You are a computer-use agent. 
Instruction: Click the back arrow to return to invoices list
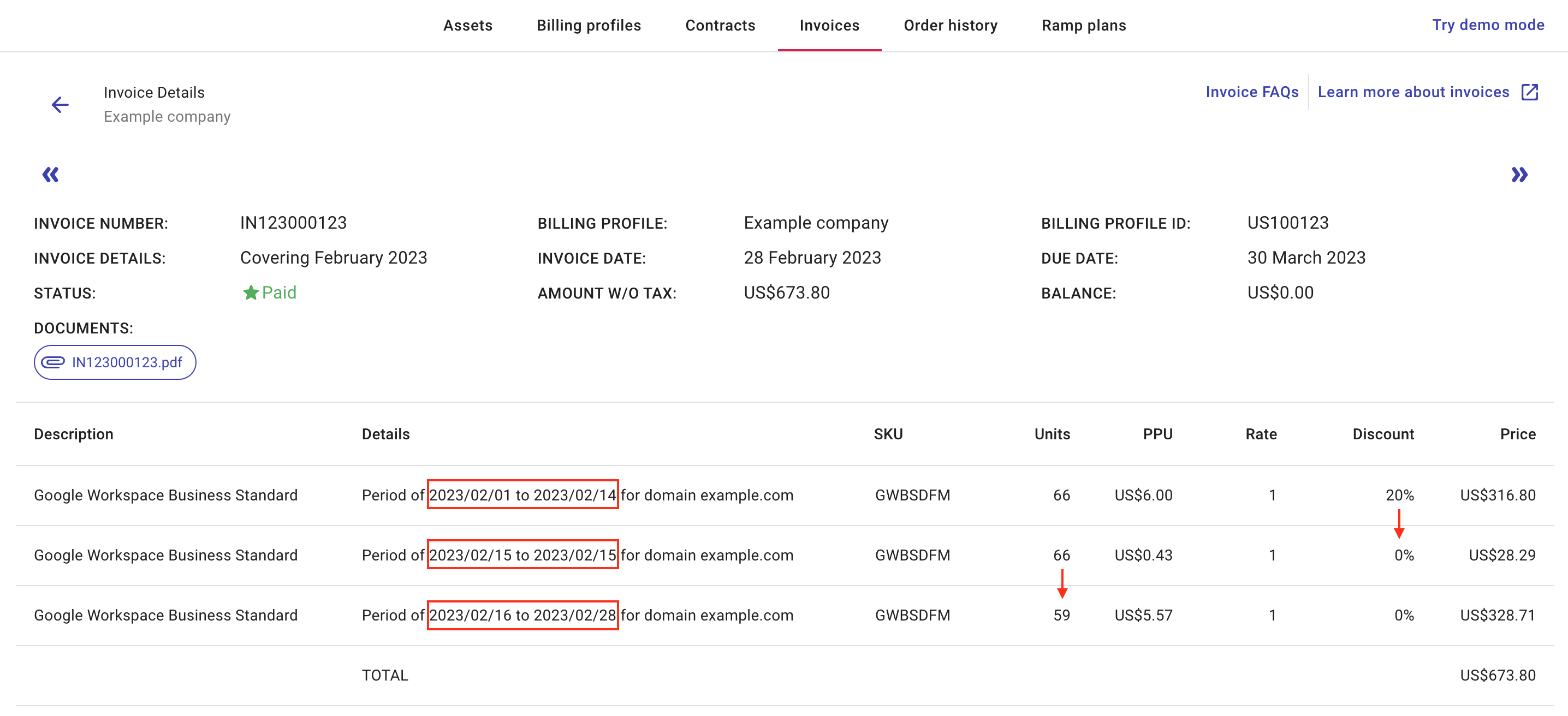[60, 104]
